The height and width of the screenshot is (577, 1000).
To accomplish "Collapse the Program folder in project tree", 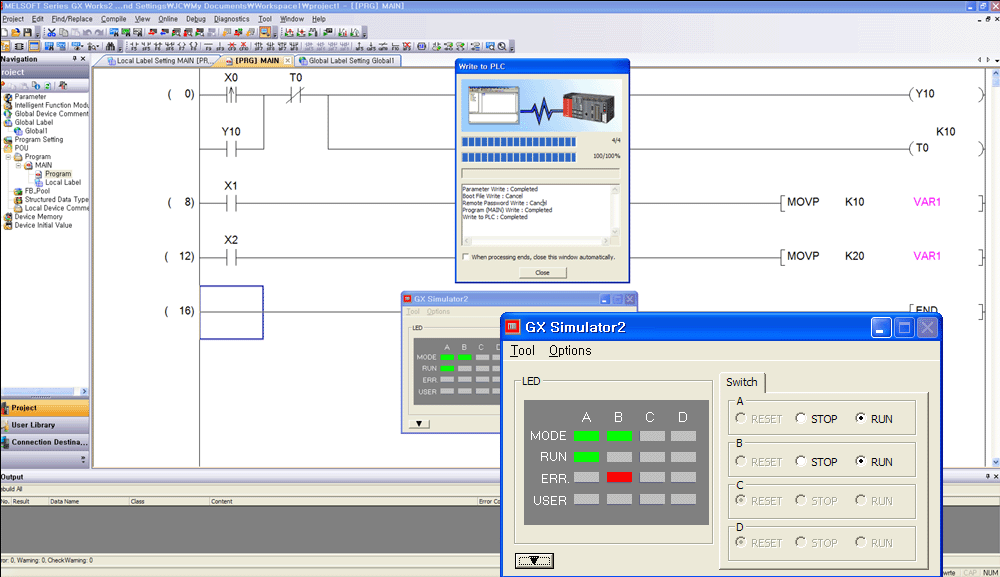I will click(x=8, y=157).
